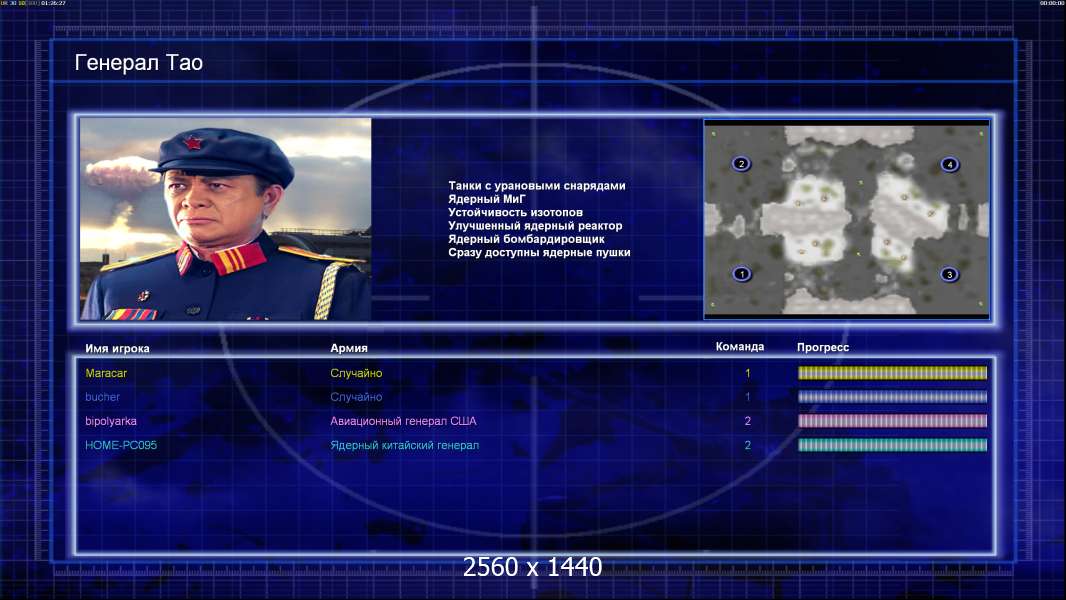Click the HOME-PC095 teal progress bar
The height and width of the screenshot is (600, 1066).
click(x=892, y=445)
